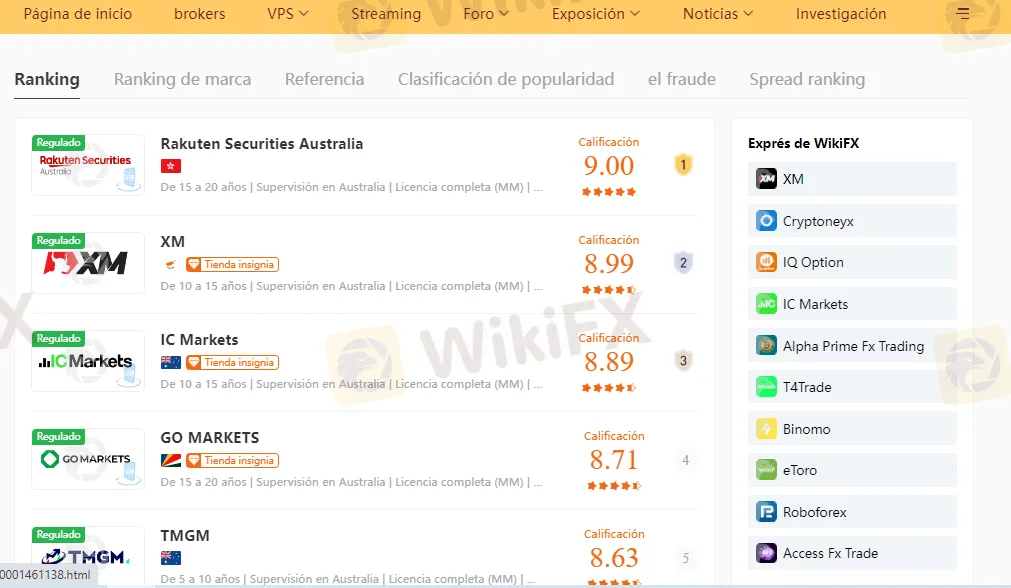Click rank number 5 marker

click(x=685, y=558)
